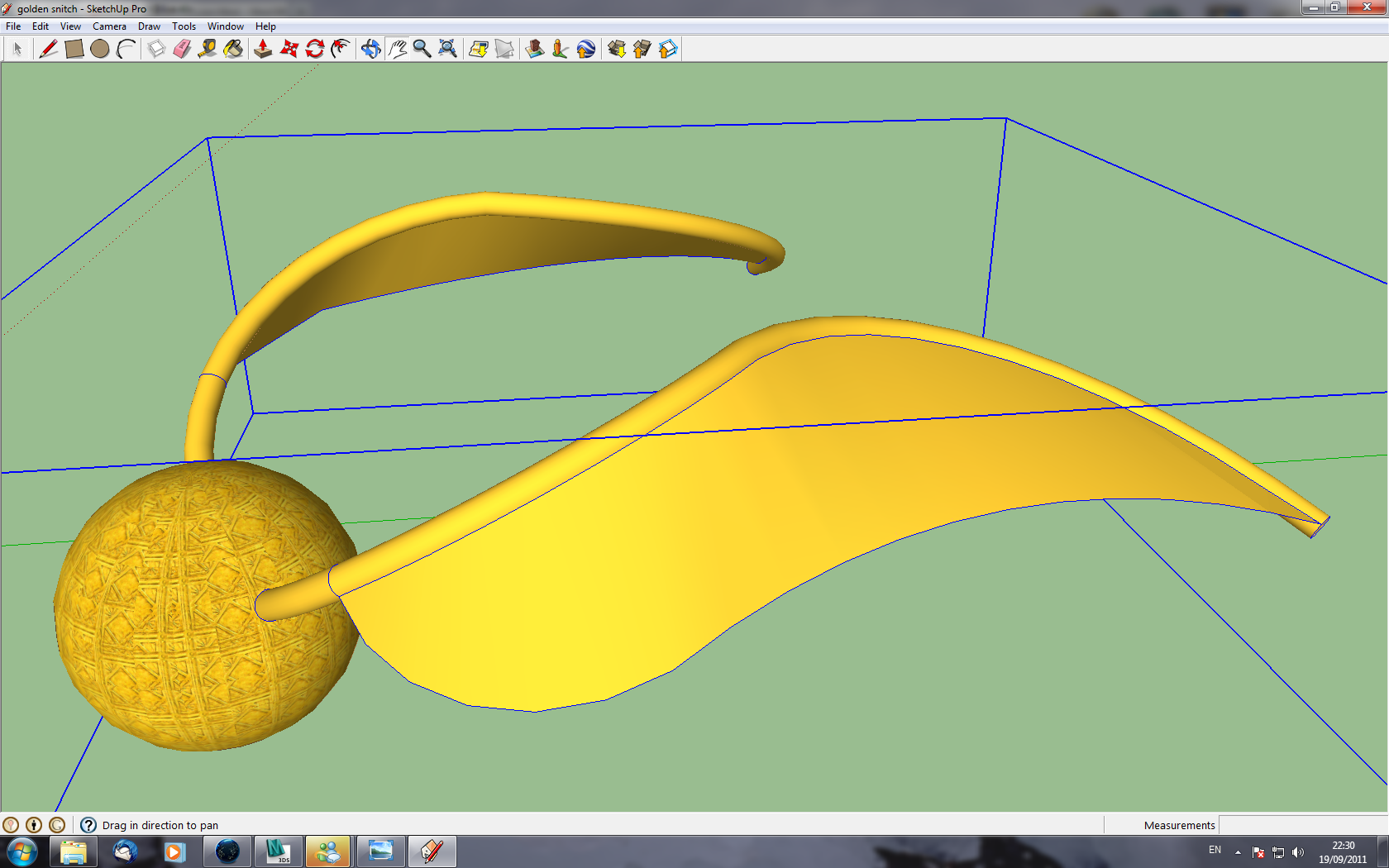1389x868 pixels.
Task: Open the Windows Start menu
Action: pyautogui.click(x=21, y=851)
